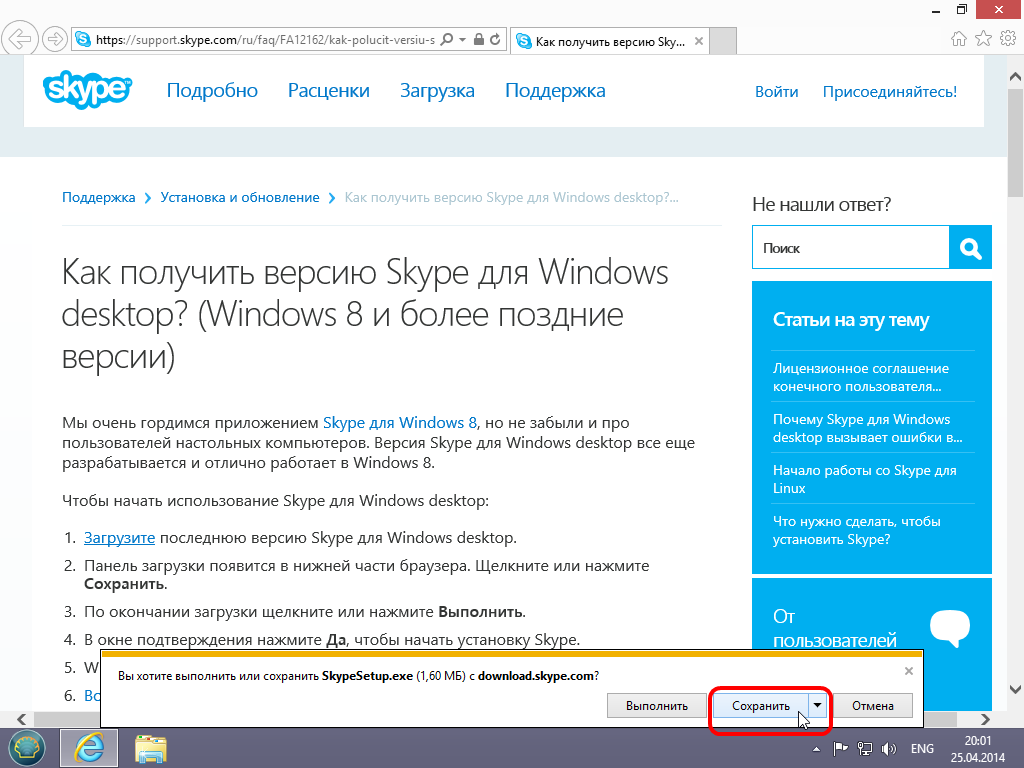Click the blue search magnifier button
Image resolution: width=1024 pixels, height=768 pixels.
[x=970, y=248]
